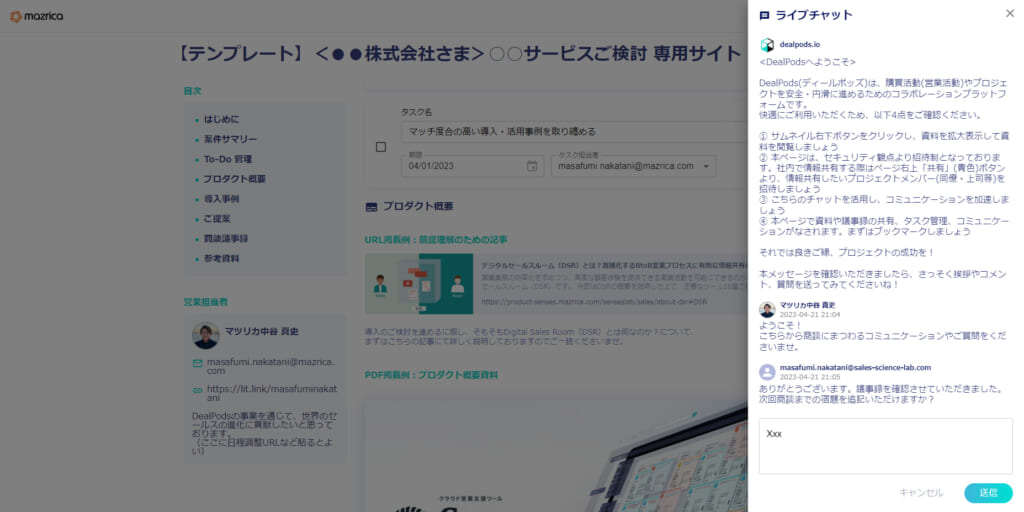Go to 案件サマリー in table of contents
This screenshot has height=512, width=1024.
pos(231,139)
